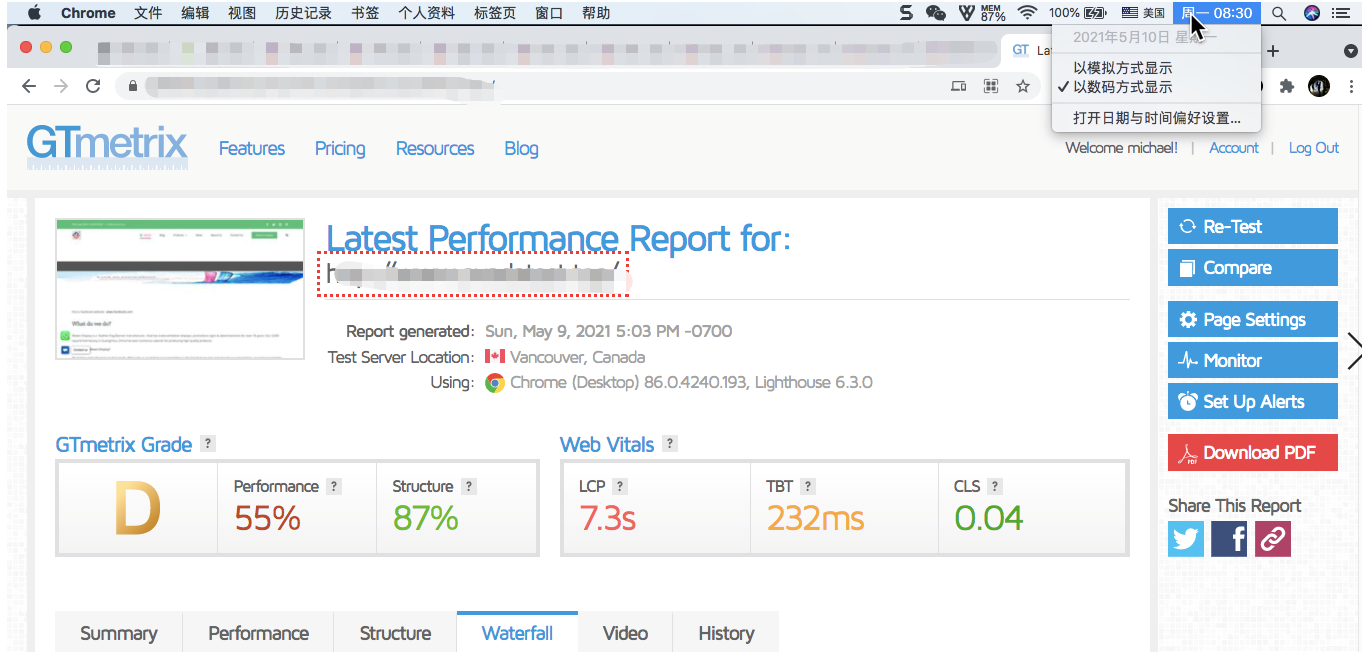
Task: Open the 历史记录 menu
Action: (x=303, y=13)
